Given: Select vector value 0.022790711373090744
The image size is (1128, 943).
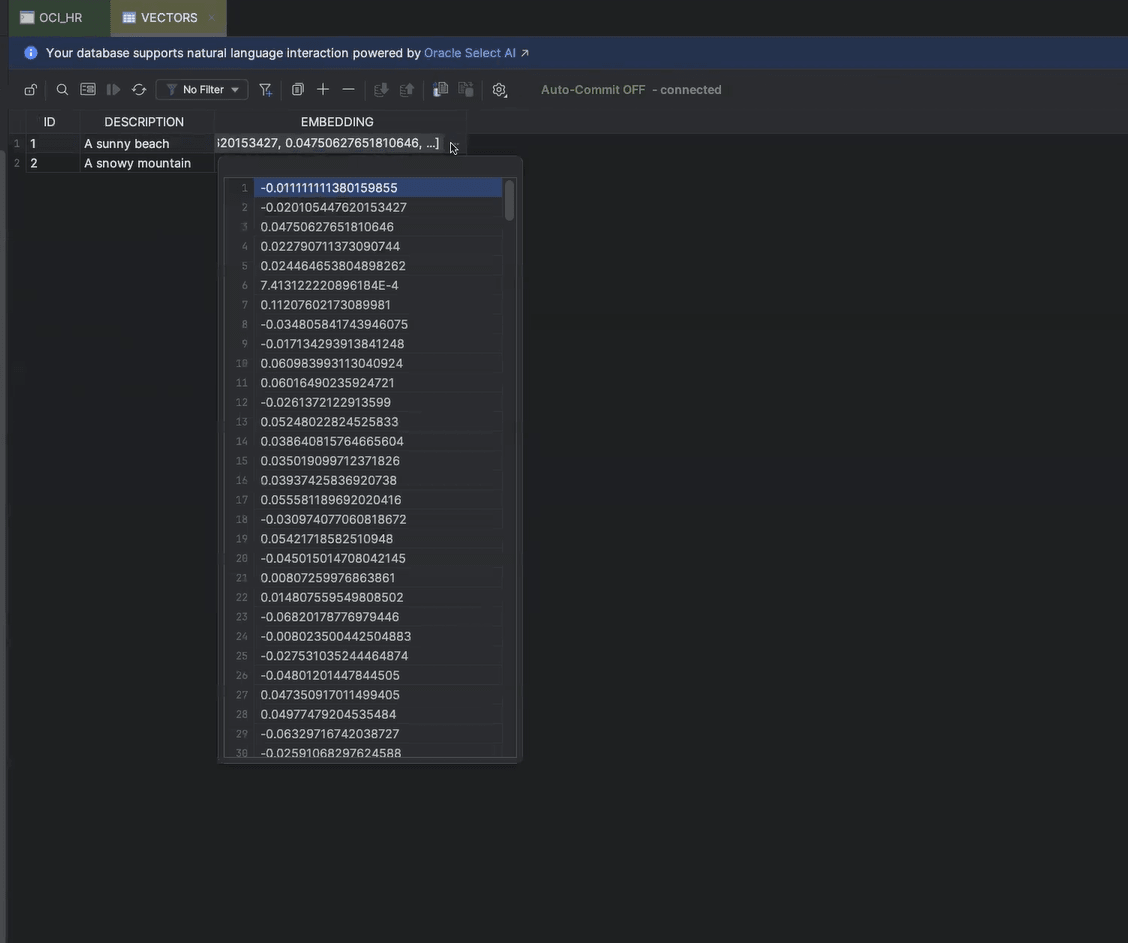Looking at the screenshot, I should coord(377,246).
